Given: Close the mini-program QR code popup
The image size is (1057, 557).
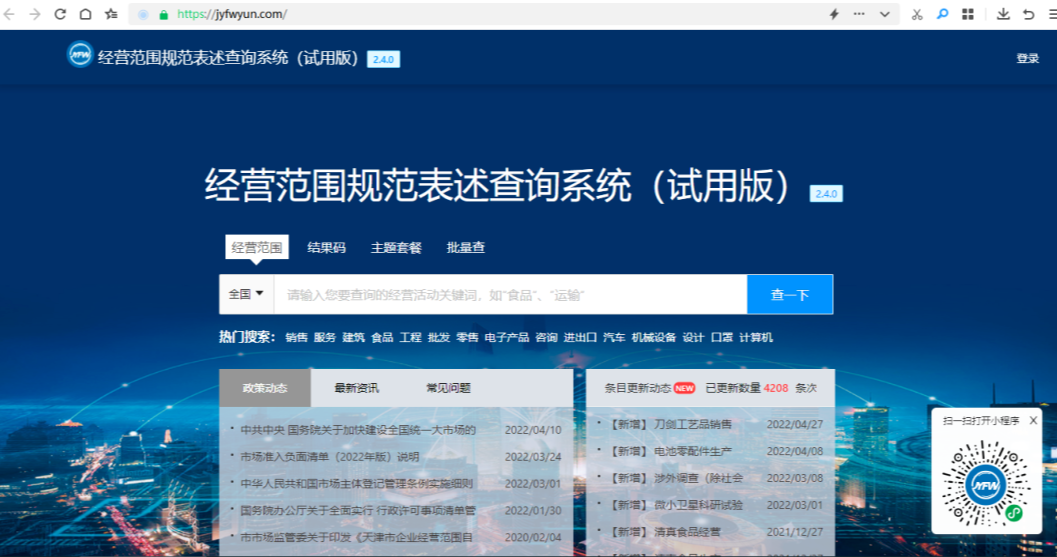Looking at the screenshot, I should [1033, 421].
